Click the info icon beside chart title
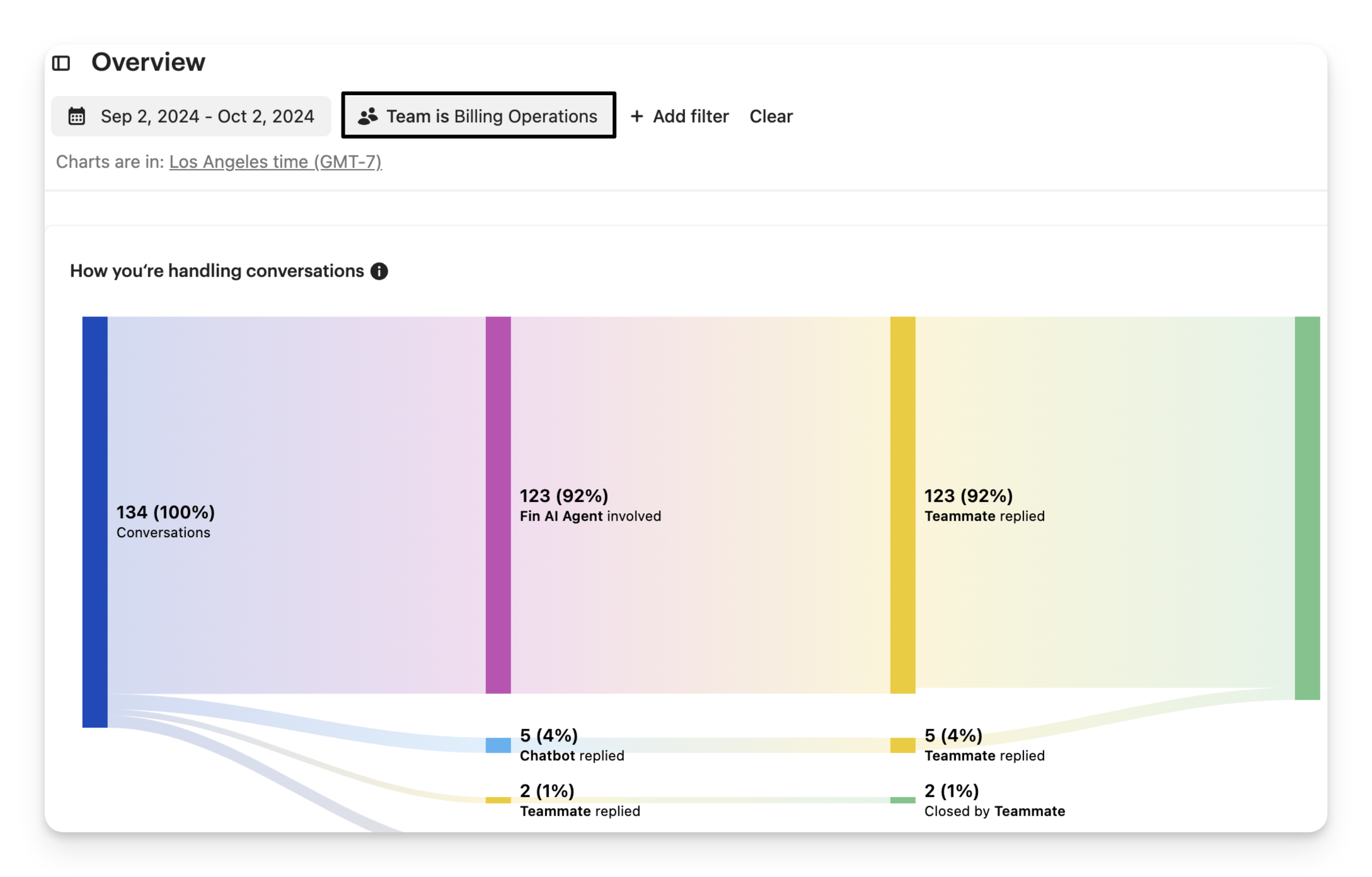 point(379,271)
